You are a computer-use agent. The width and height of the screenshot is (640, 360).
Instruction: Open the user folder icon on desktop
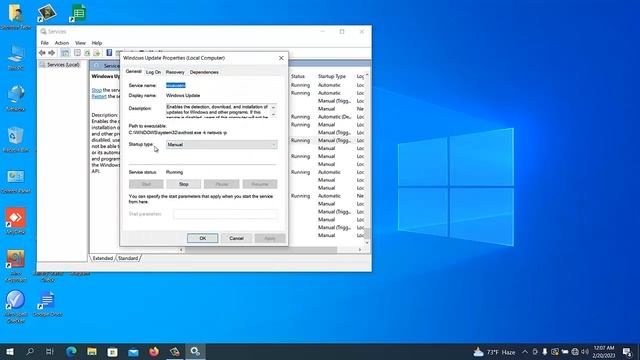[x=16, y=16]
